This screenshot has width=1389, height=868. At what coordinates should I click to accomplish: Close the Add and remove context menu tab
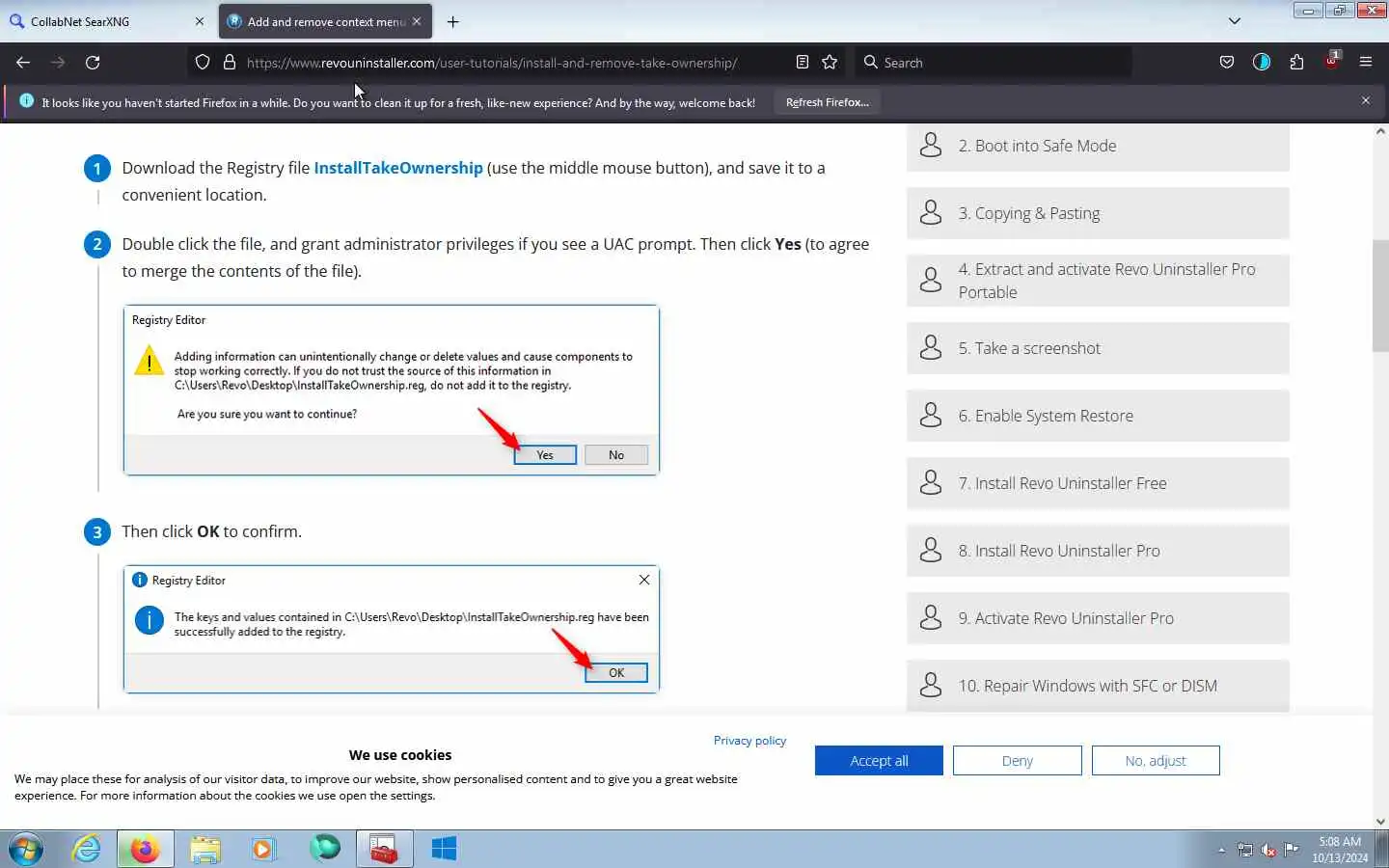(417, 21)
